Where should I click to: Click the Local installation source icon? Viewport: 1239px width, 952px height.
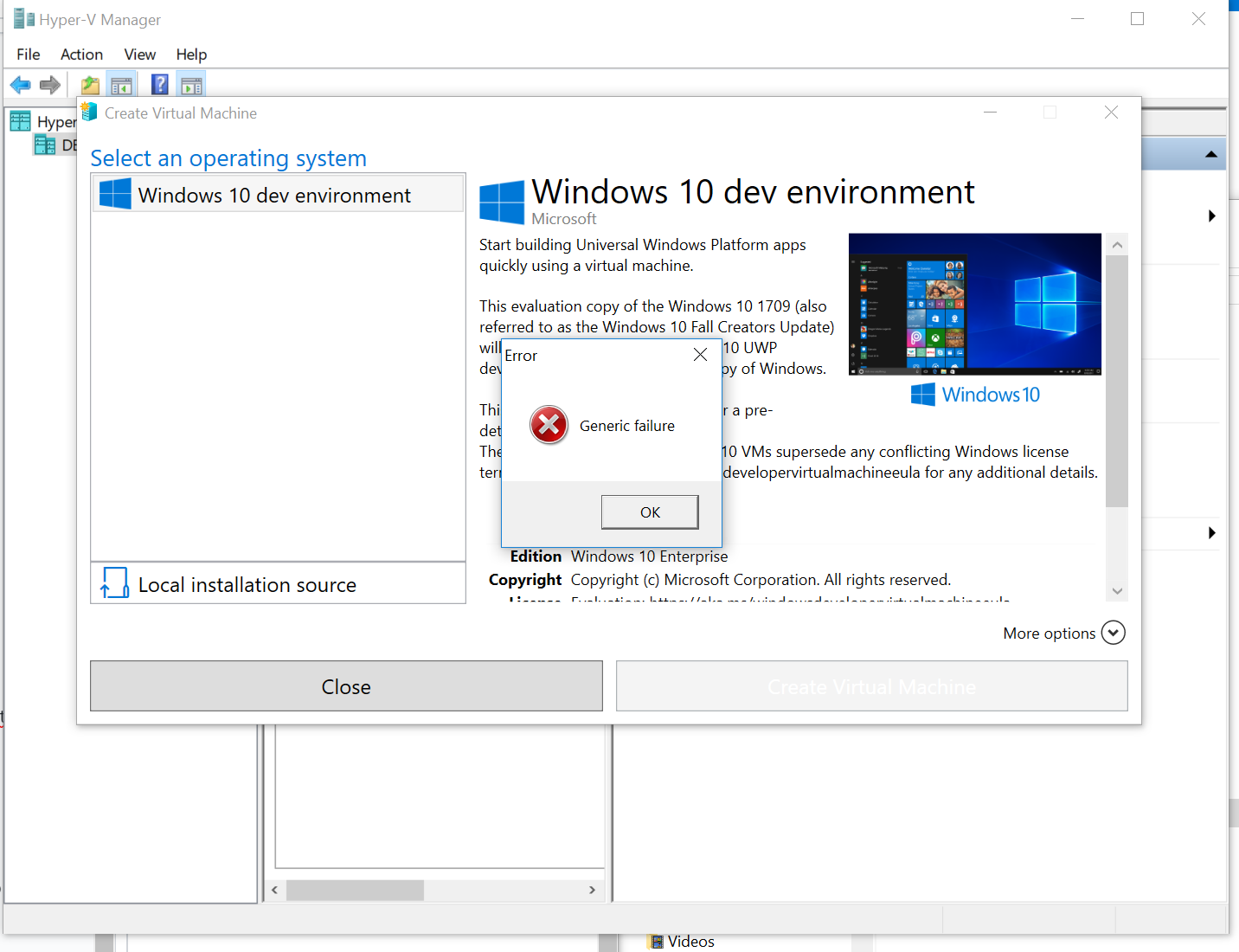pyautogui.click(x=114, y=582)
